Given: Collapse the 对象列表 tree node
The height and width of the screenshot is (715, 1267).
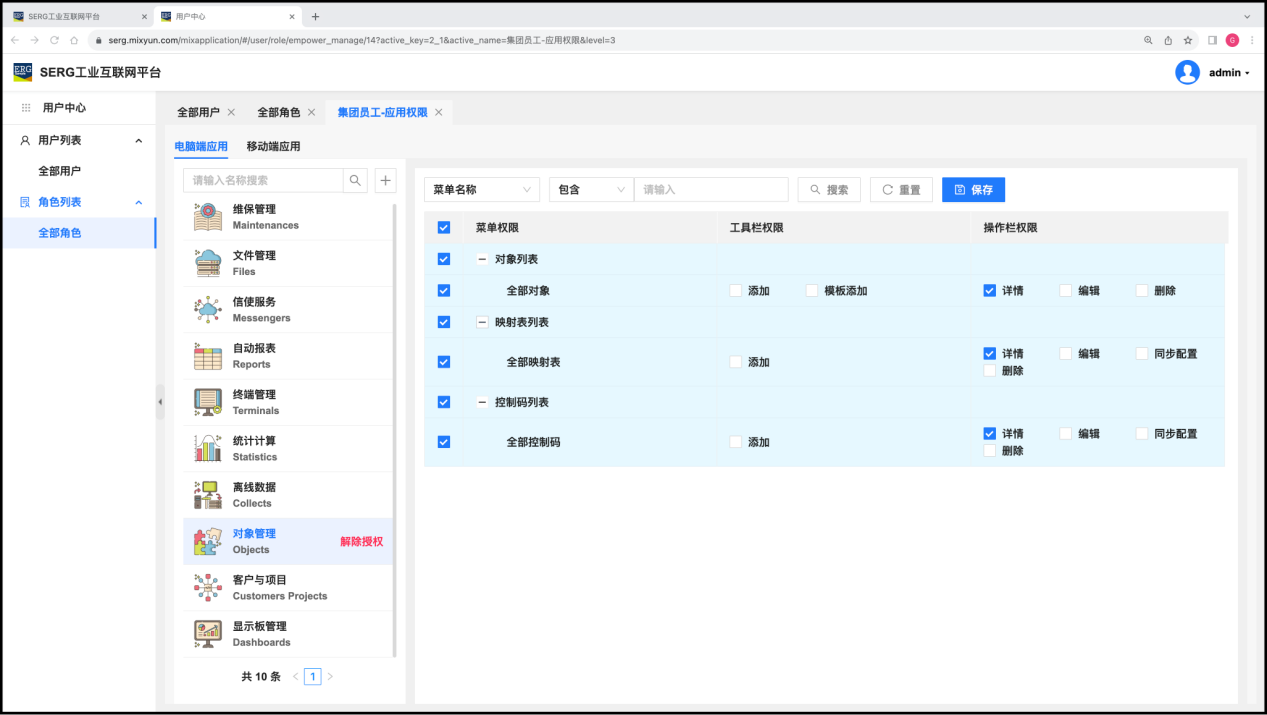Looking at the screenshot, I should pyautogui.click(x=482, y=259).
